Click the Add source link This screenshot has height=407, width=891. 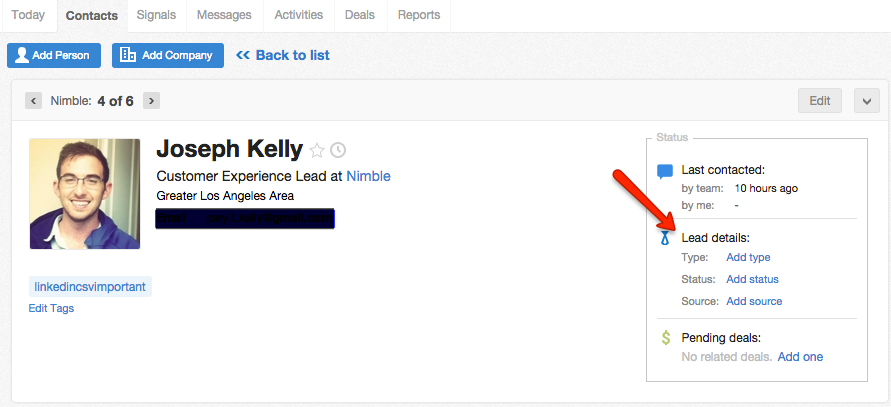754,301
